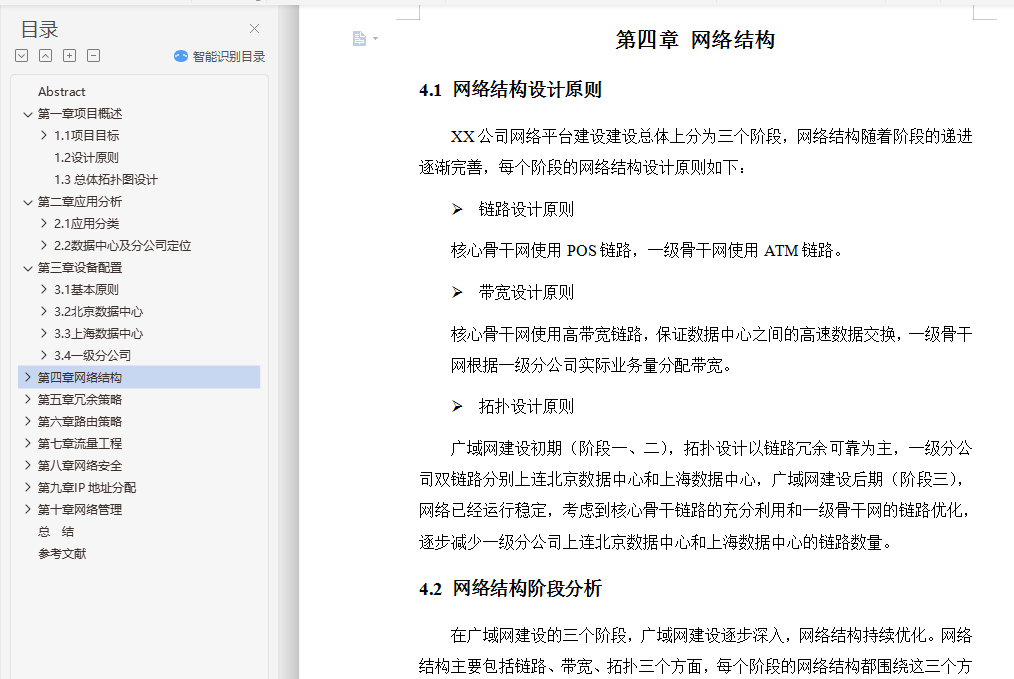The height and width of the screenshot is (679, 1014).
Task: Collapse 第二章应用分析 chevron
Action: 28,202
